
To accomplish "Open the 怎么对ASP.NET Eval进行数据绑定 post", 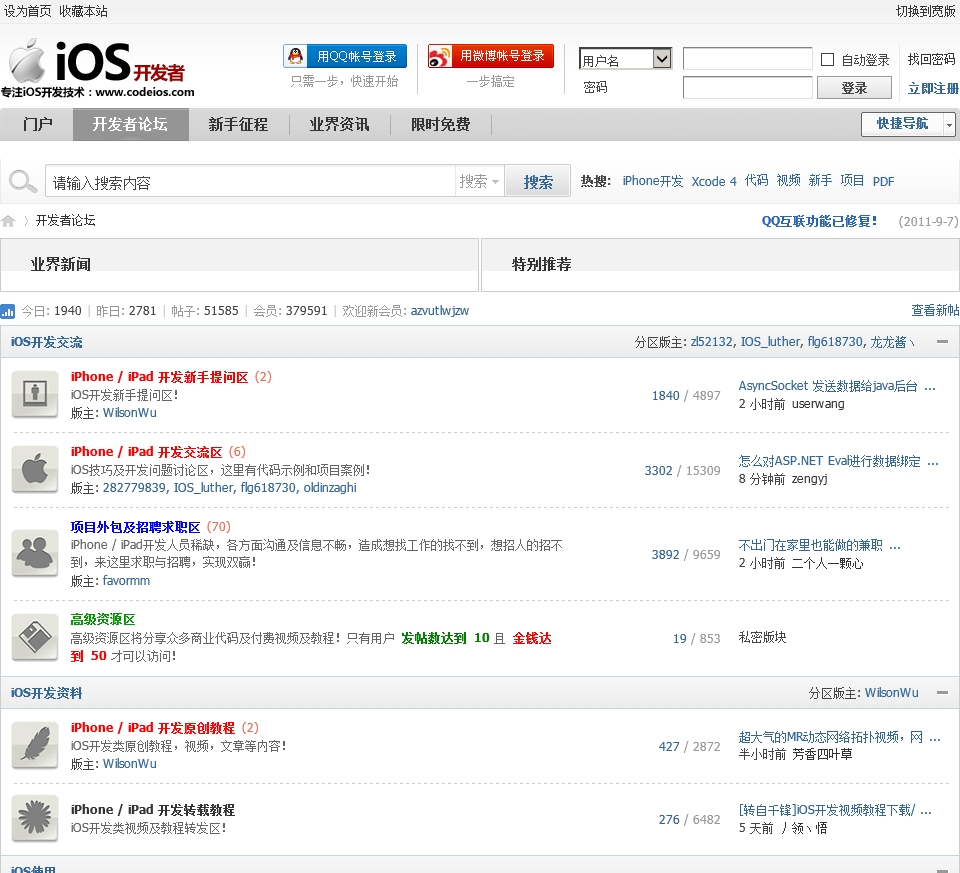I will tap(830, 461).
